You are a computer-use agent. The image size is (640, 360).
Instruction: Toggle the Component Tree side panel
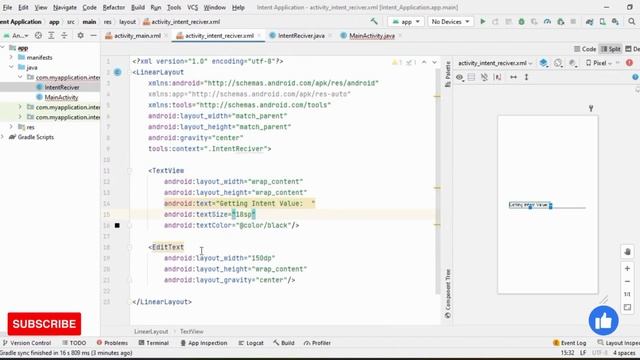tap(448, 293)
